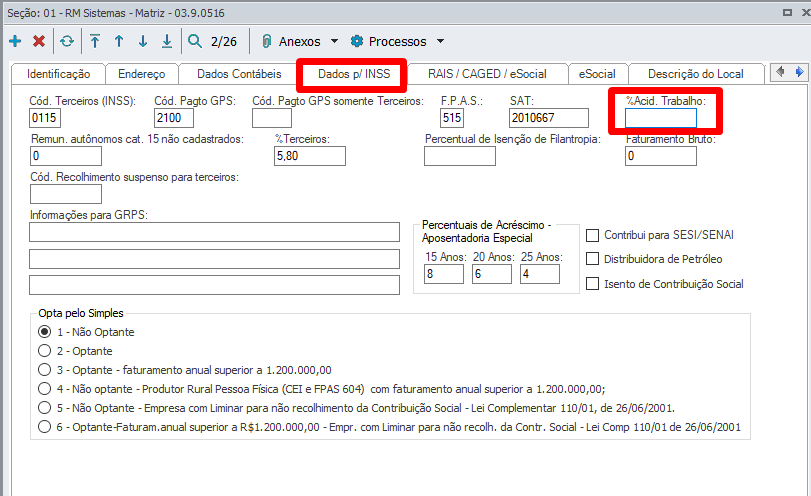This screenshot has width=811, height=496.
Task: Click the Faturamento Bruto field
Action: [x=660, y=156]
